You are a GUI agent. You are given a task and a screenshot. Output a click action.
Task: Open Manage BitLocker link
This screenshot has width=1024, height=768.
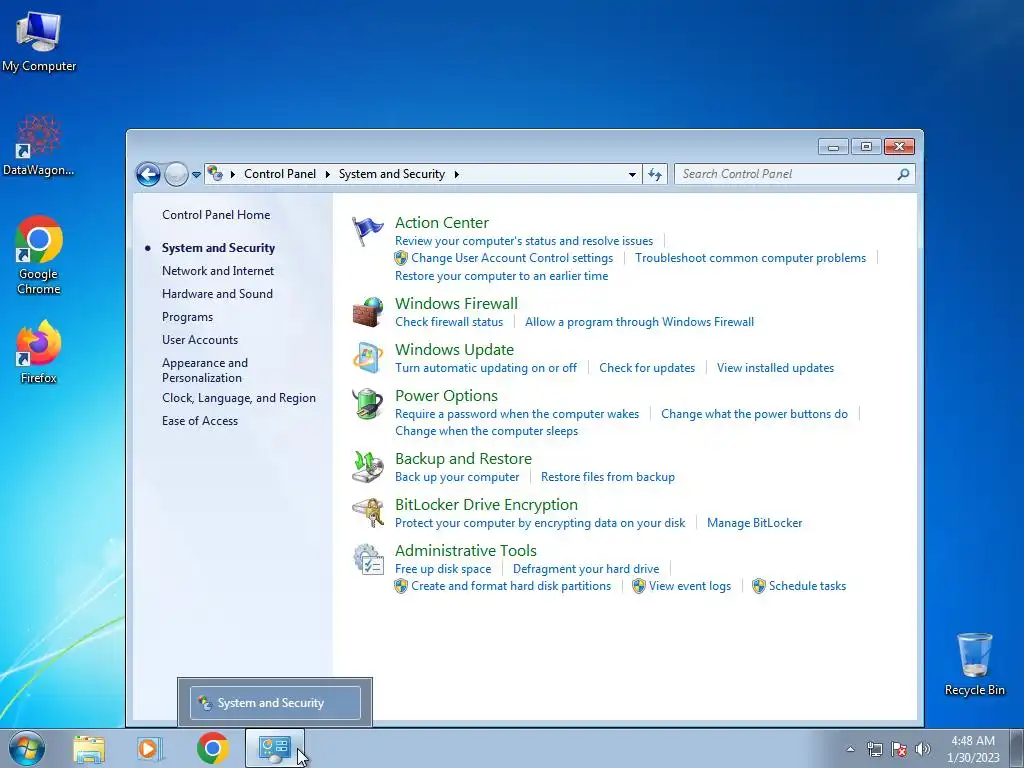(x=754, y=523)
